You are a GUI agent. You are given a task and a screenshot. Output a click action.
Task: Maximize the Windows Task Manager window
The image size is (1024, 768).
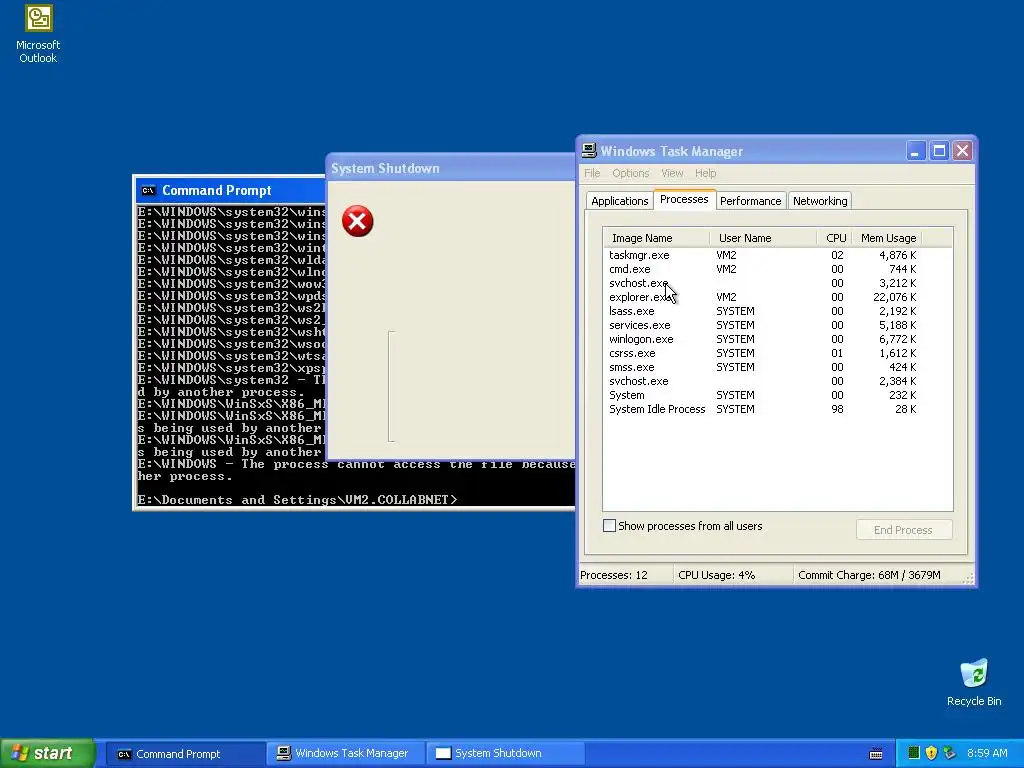pos(939,152)
